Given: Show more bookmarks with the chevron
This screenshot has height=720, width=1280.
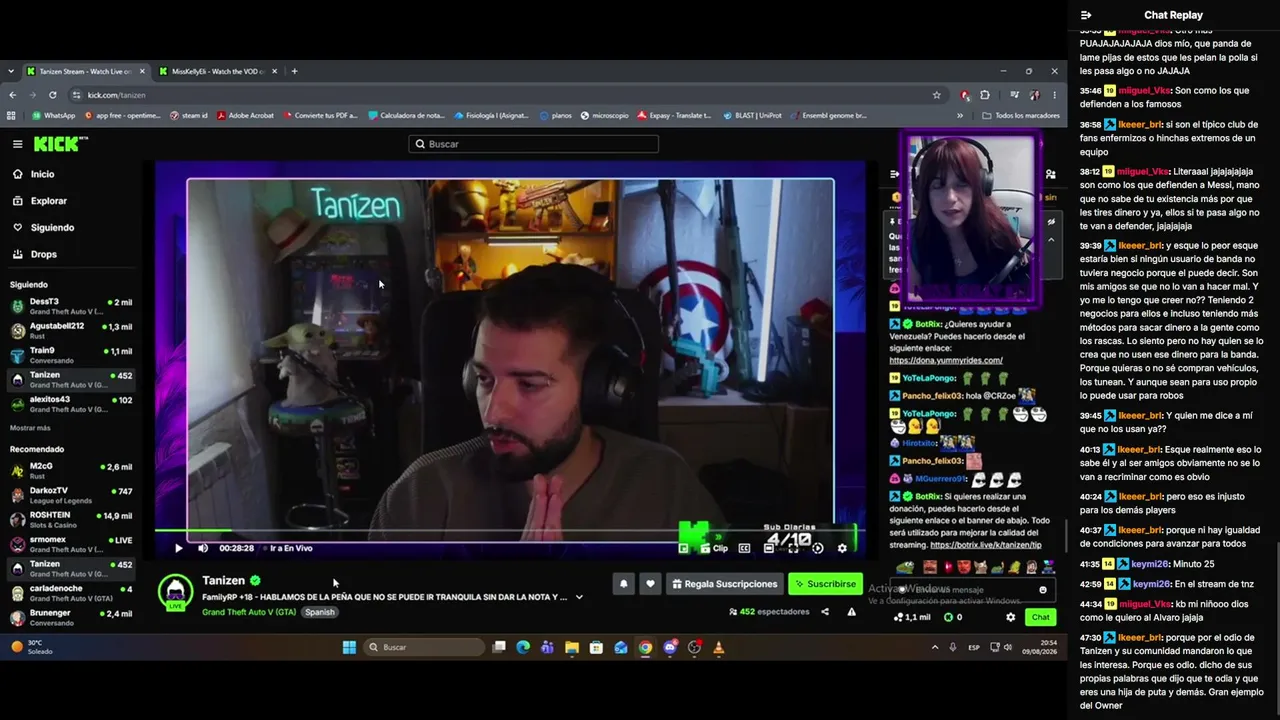Looking at the screenshot, I should (x=960, y=116).
